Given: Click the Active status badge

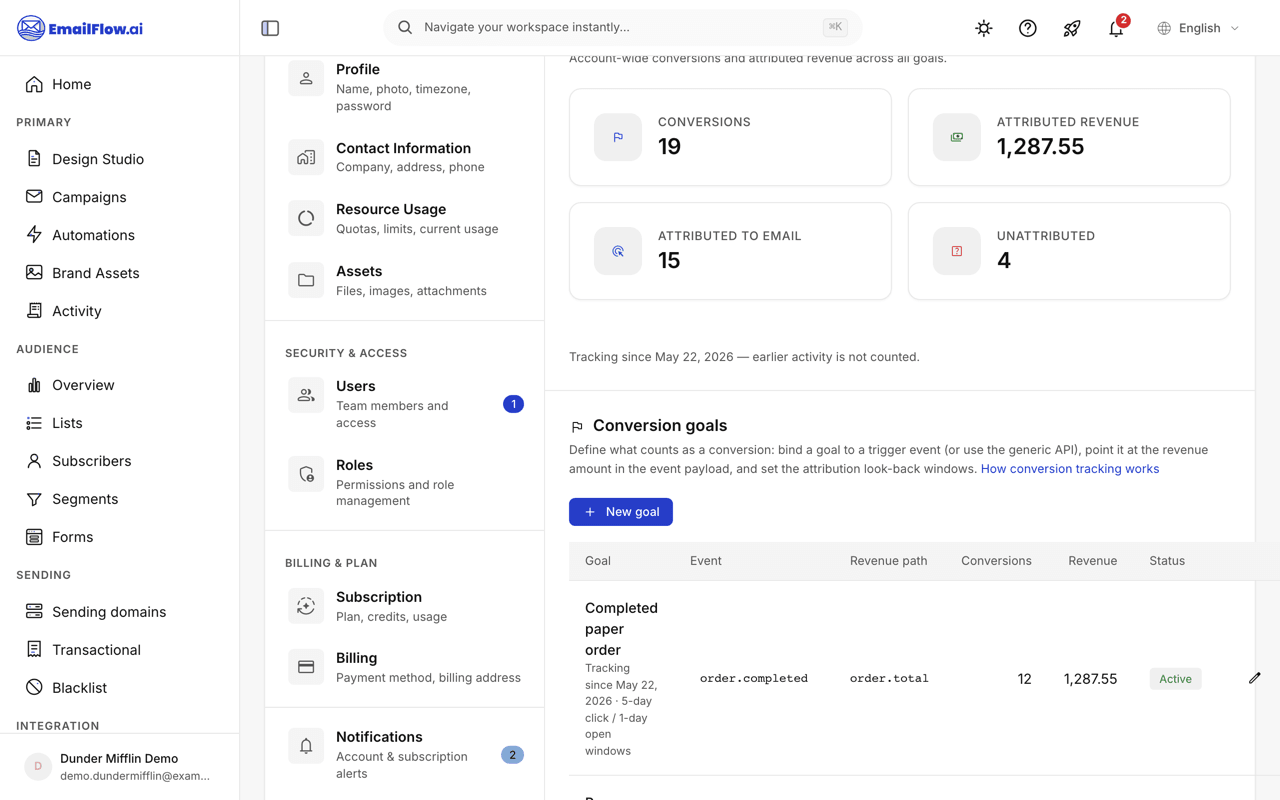Looking at the screenshot, I should [x=1175, y=679].
